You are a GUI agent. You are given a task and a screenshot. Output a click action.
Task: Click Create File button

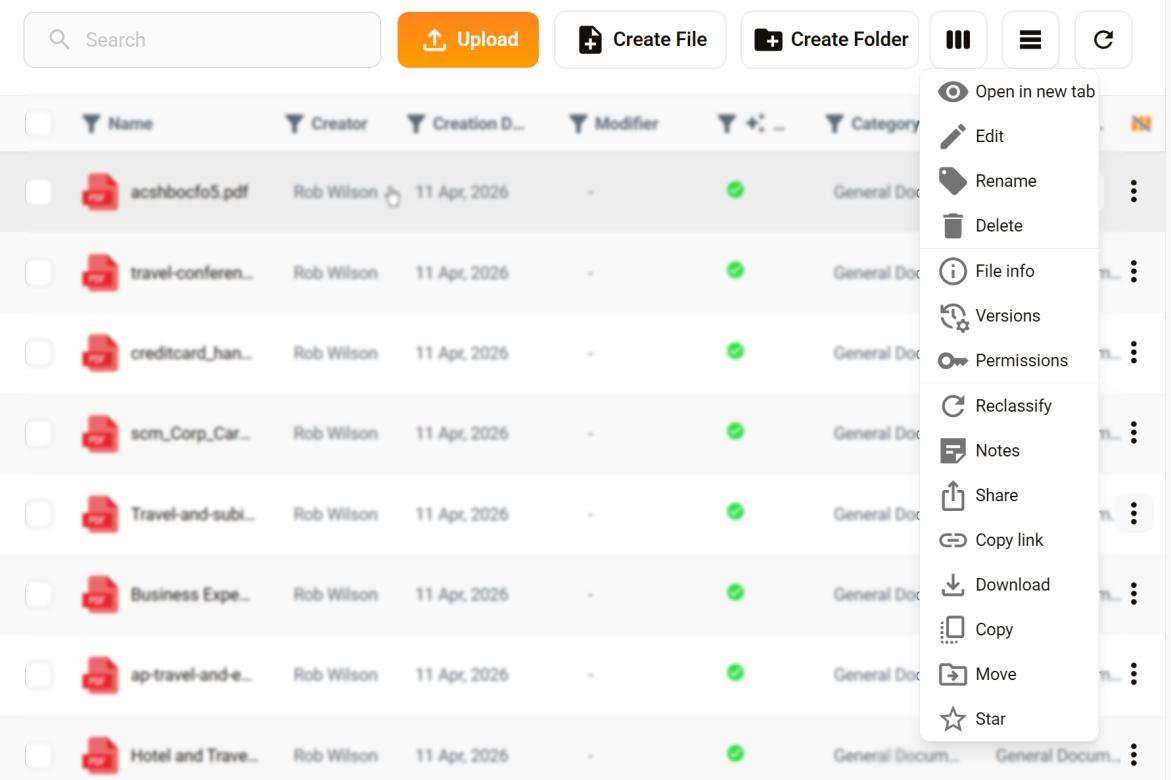(x=640, y=40)
